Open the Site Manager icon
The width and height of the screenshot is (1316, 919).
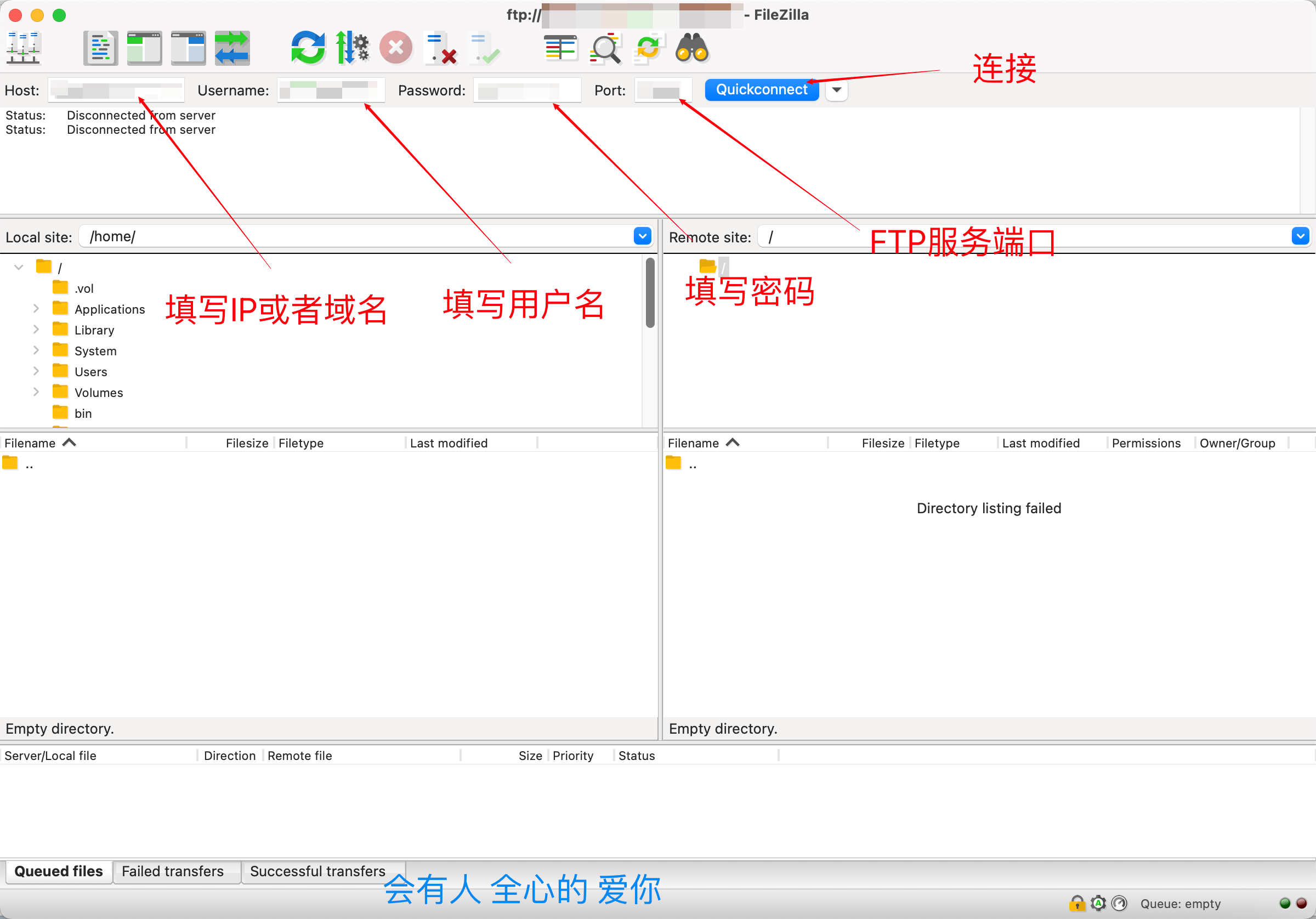[23, 48]
